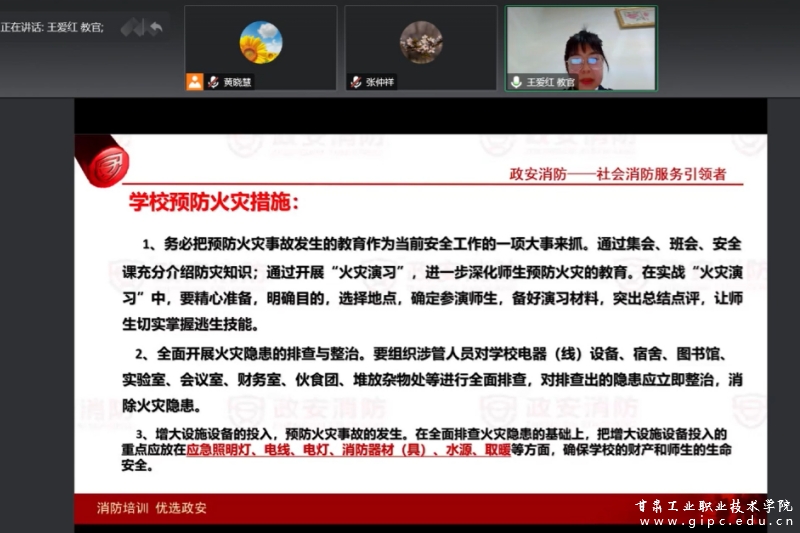Click the gray arrow icon right of the speaking indicator

tap(156, 28)
